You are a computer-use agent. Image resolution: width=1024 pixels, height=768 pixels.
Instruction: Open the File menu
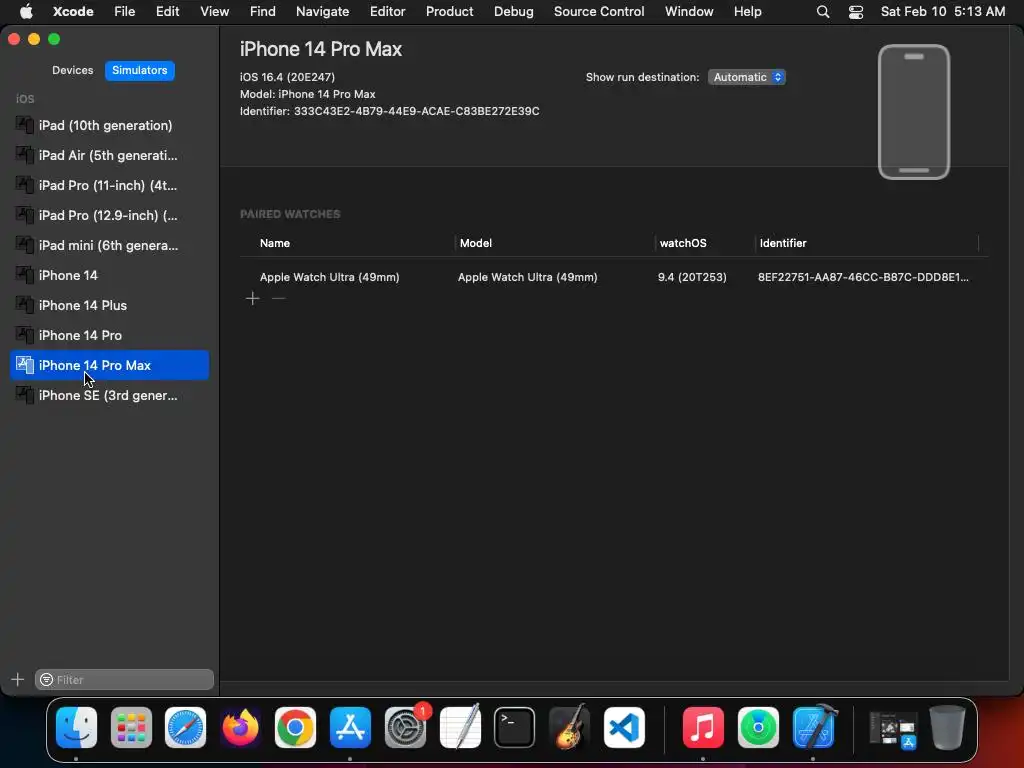coord(124,12)
